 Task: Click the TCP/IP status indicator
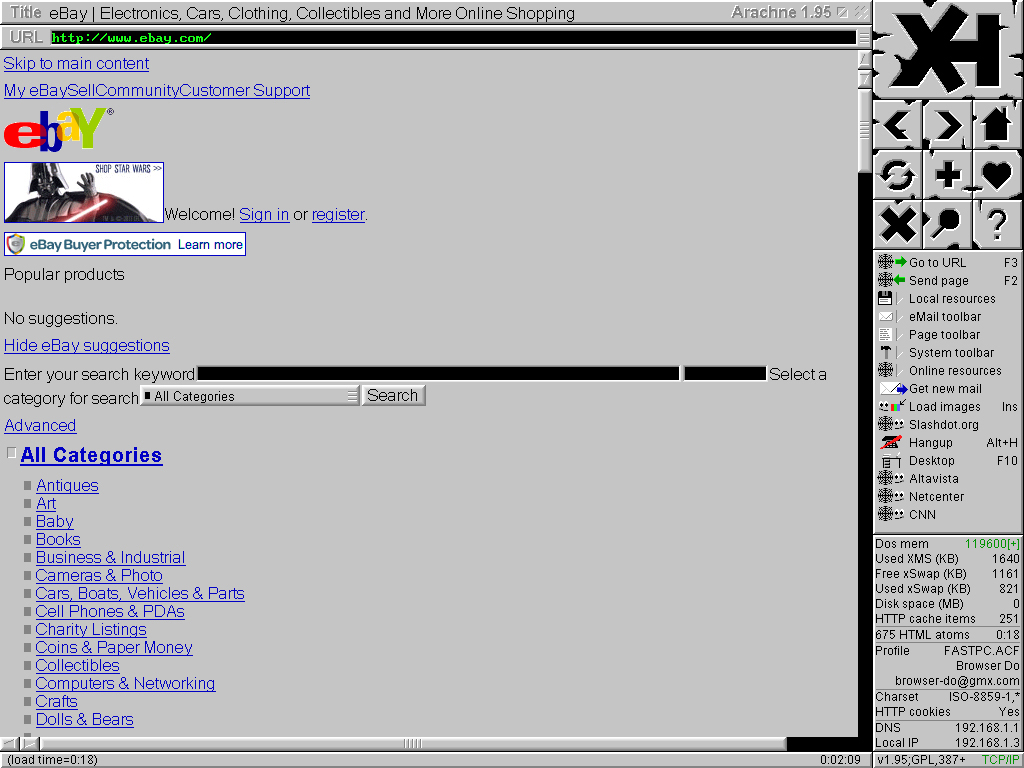[x=999, y=760]
